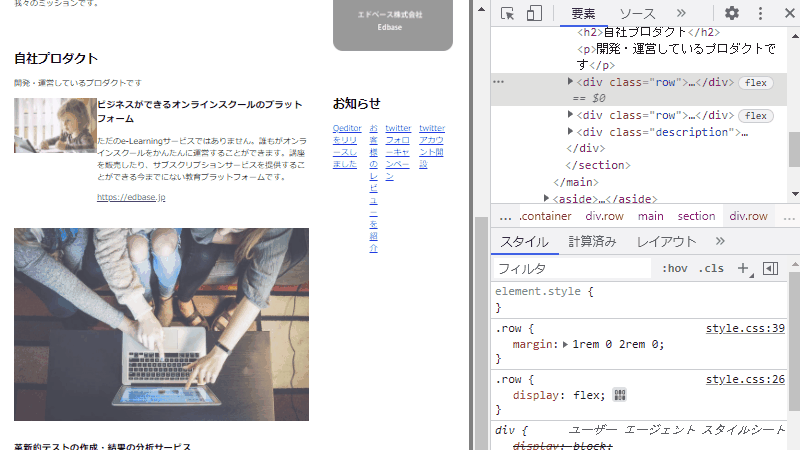Open the twitter アカウント開設 news link
This screenshot has height=450, width=800.
coord(432,145)
